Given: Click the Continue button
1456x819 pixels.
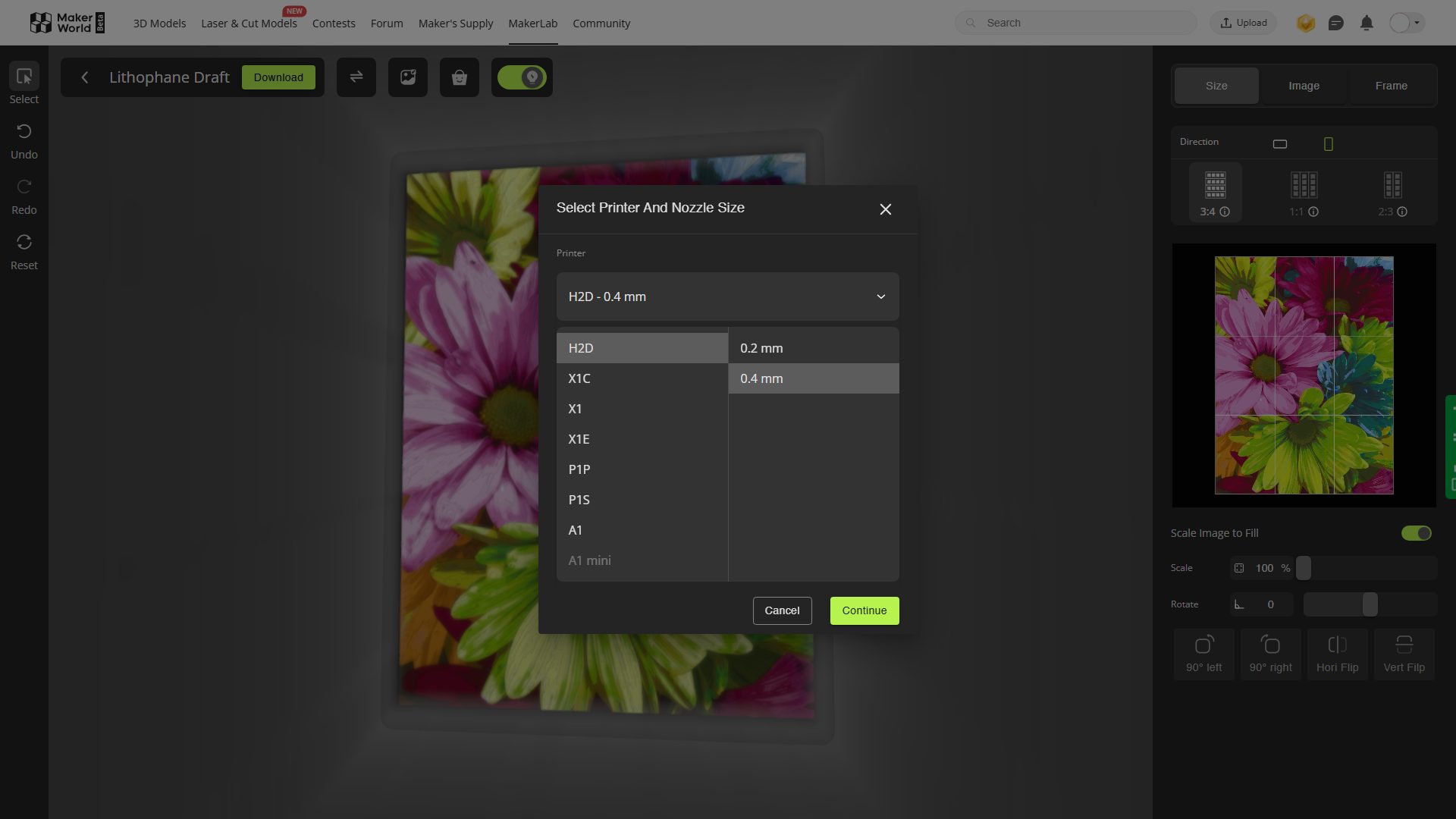Looking at the screenshot, I should (x=864, y=610).
